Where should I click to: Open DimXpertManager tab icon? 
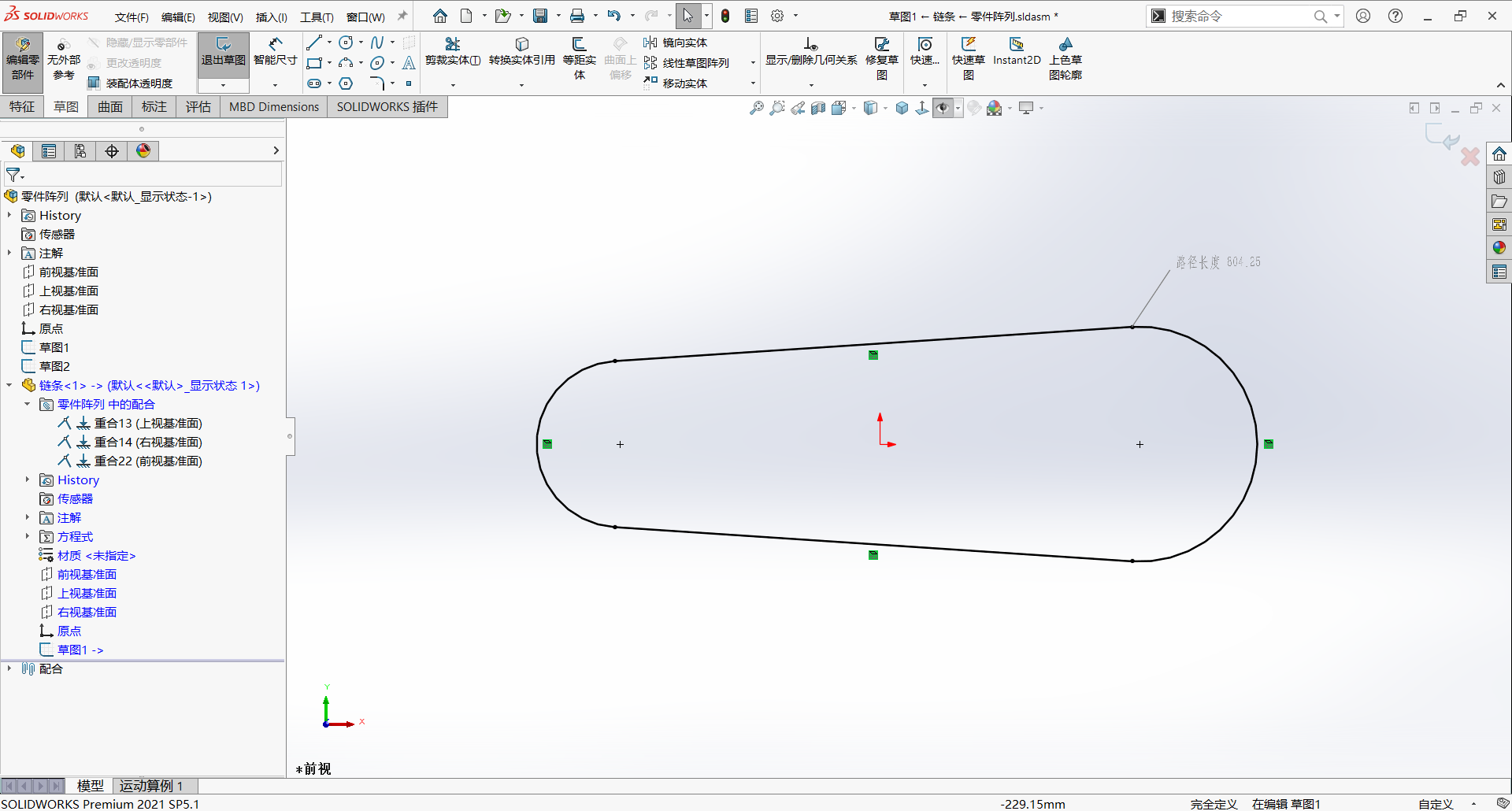tap(112, 151)
